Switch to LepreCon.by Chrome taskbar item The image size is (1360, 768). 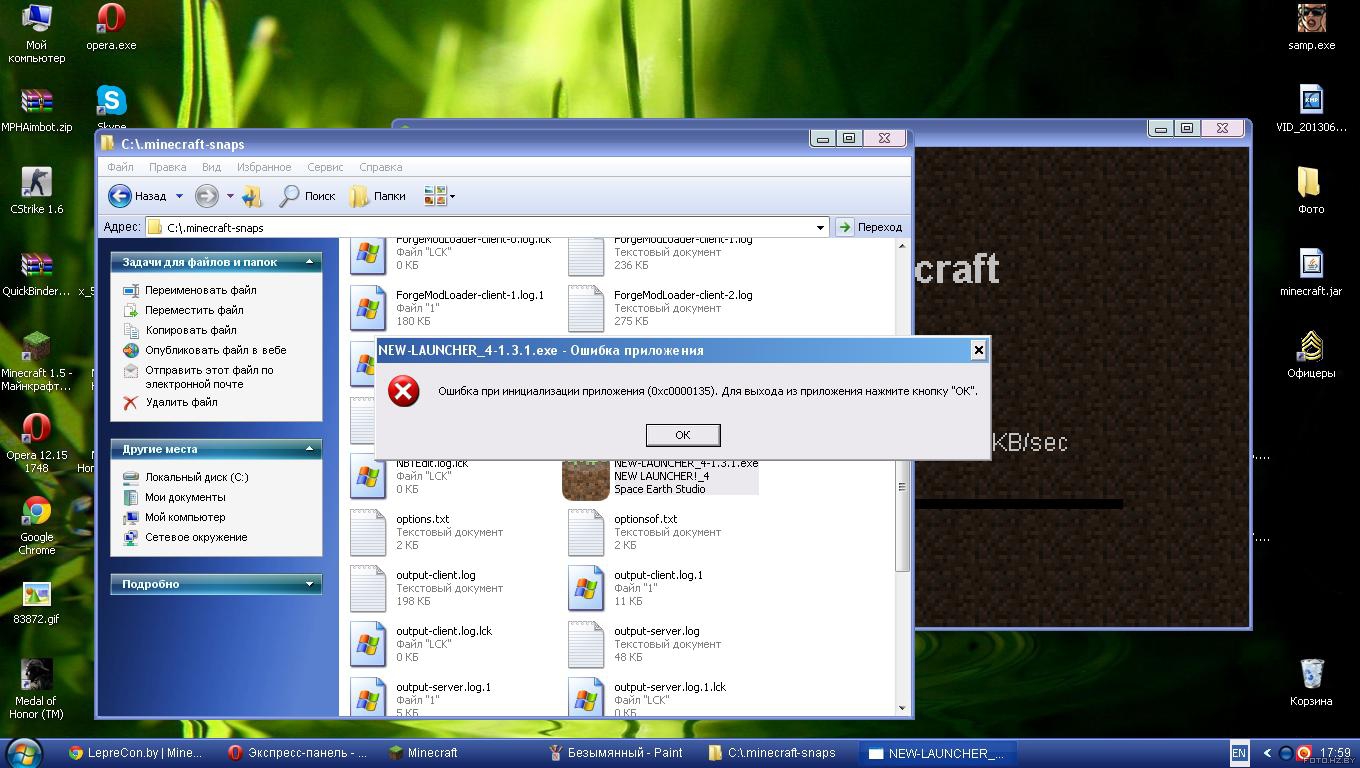(x=136, y=753)
